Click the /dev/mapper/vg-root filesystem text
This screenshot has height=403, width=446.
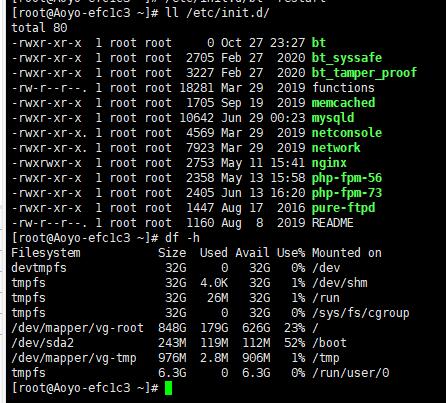77,328
